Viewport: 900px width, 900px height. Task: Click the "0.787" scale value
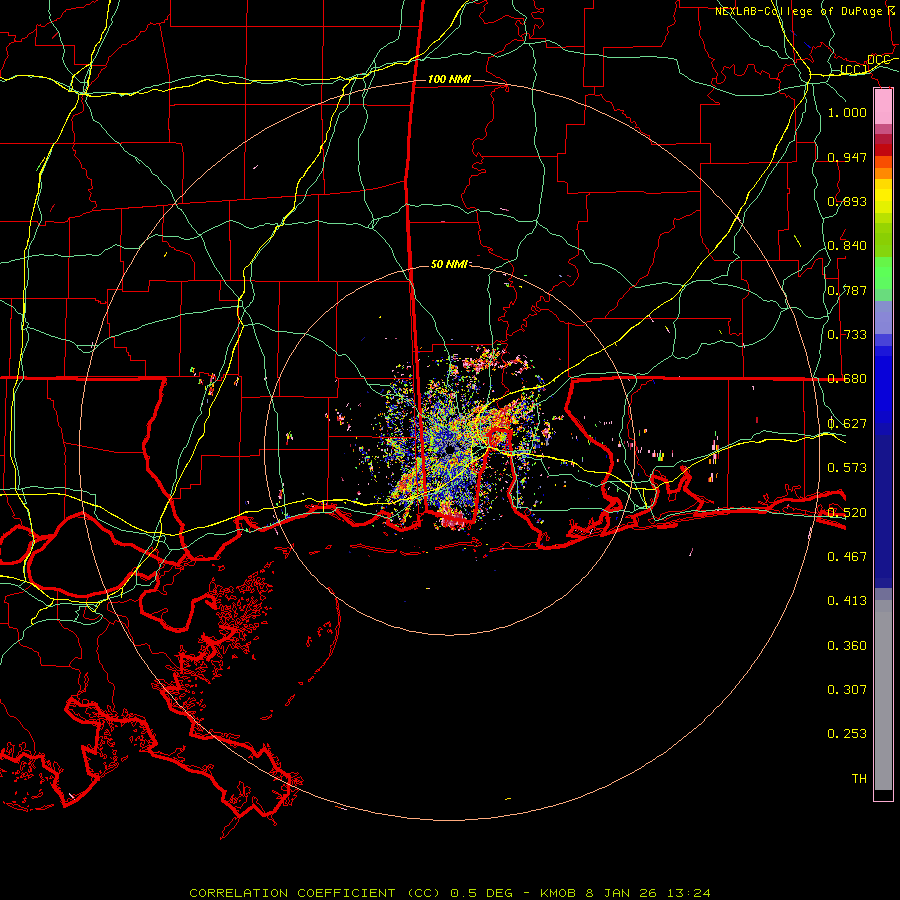pos(847,290)
